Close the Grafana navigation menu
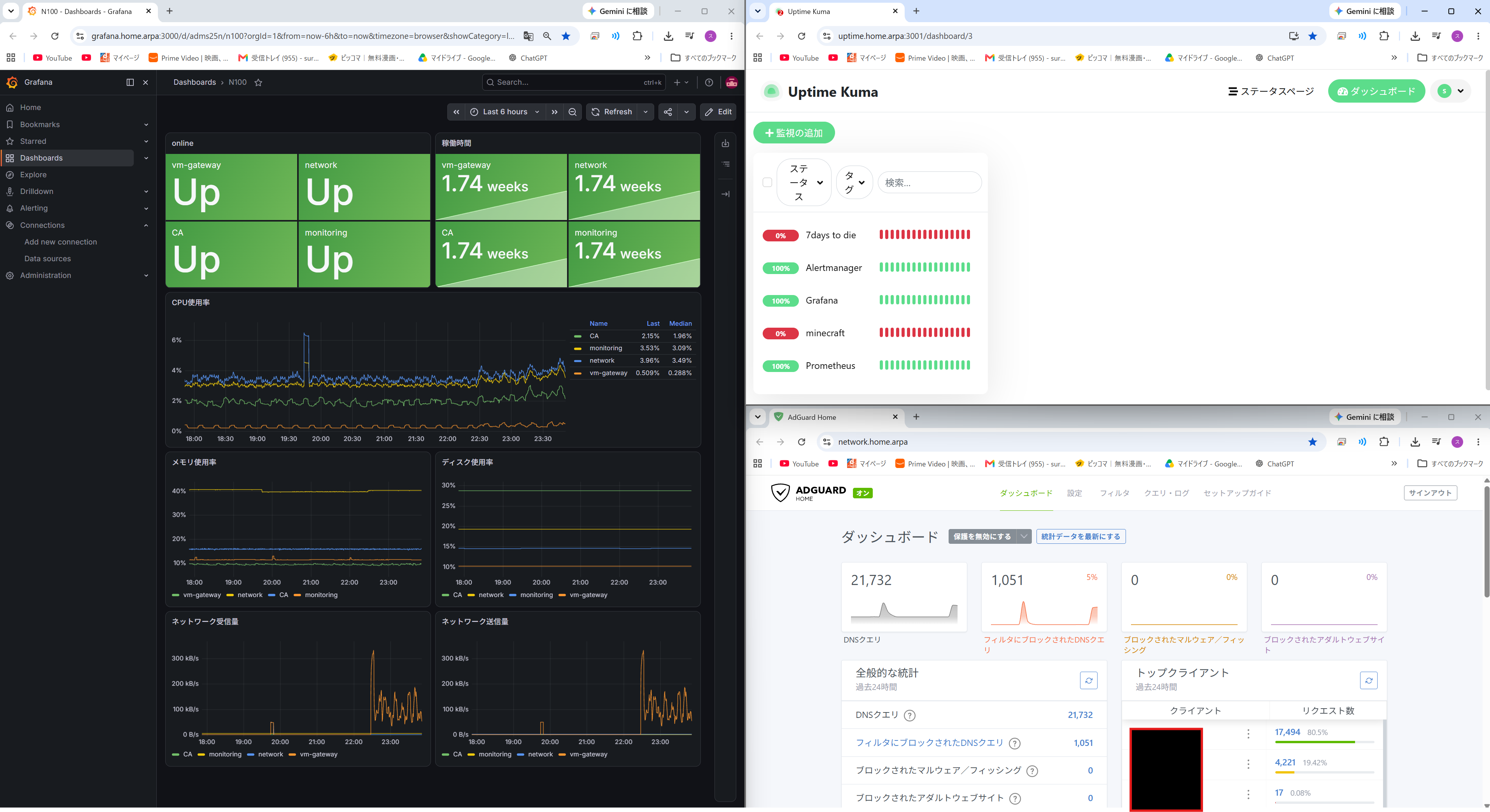This screenshot has height=812, width=1490. [146, 82]
